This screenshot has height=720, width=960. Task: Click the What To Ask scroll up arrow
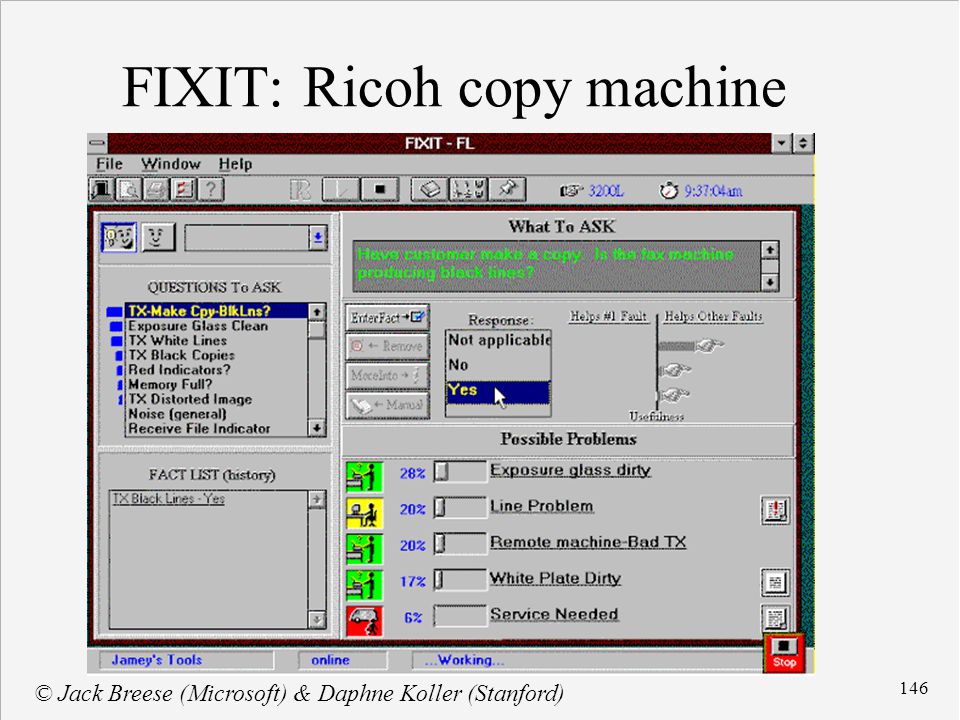tap(770, 250)
